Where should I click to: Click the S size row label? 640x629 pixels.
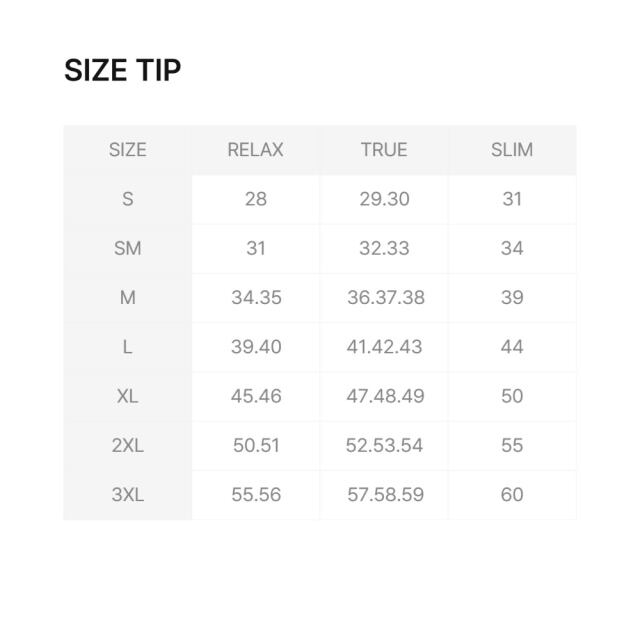pyautogui.click(x=127, y=199)
